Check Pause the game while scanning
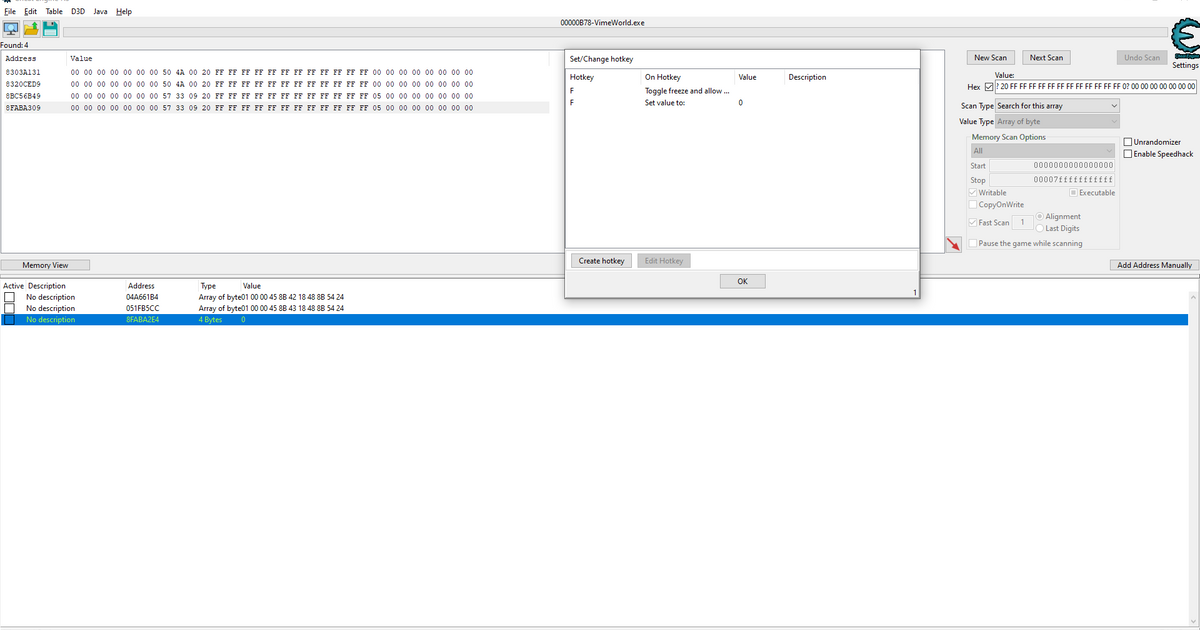The width and height of the screenshot is (1200, 630). 973,243
